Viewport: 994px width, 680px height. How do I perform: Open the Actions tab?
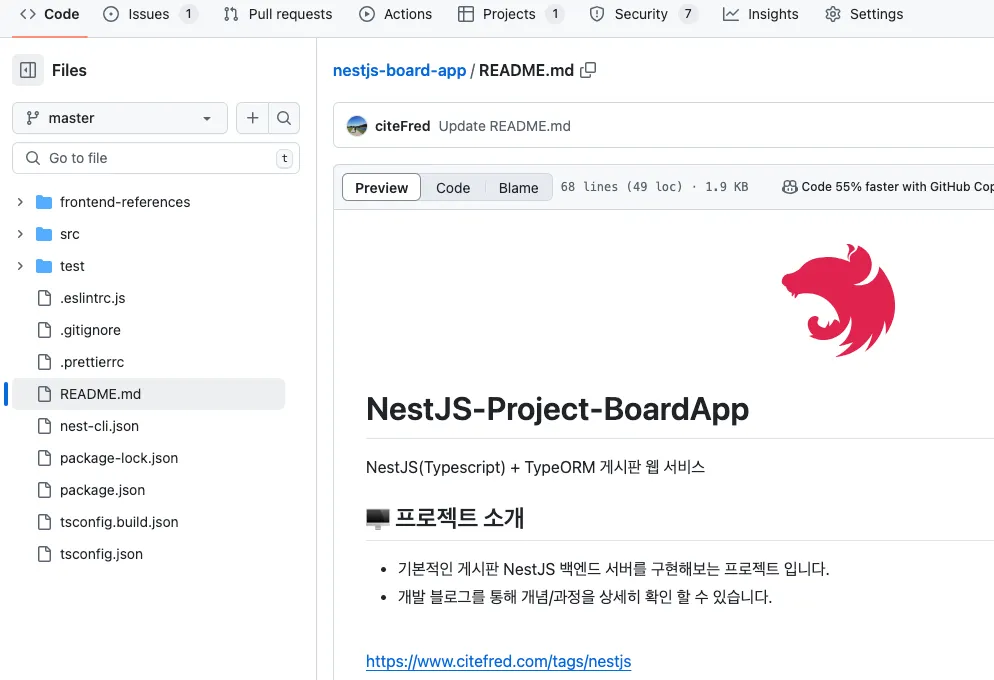point(395,14)
